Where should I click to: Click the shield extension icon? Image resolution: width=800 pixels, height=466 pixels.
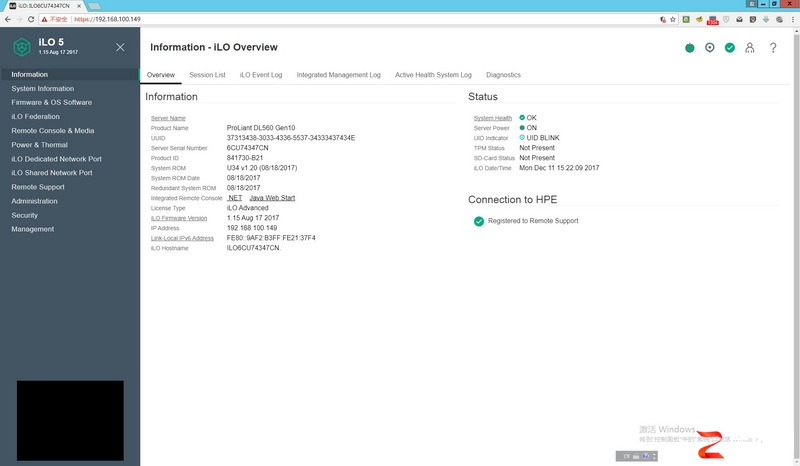(x=726, y=19)
